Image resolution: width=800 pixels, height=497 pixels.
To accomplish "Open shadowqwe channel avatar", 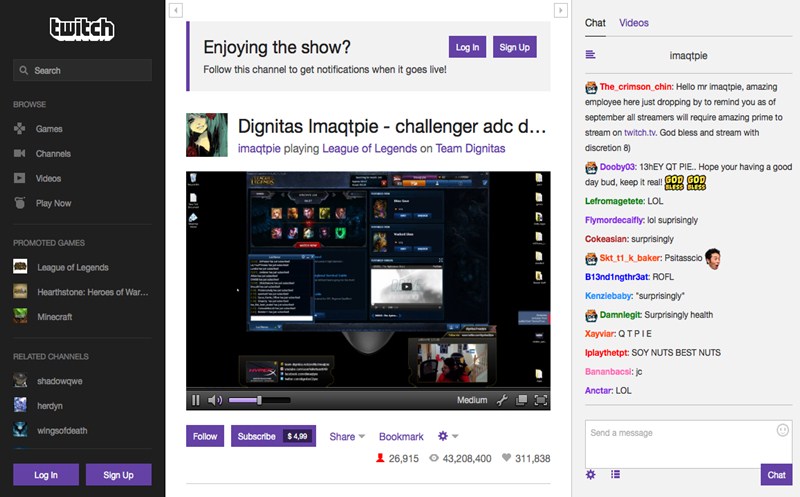I will click(20, 381).
